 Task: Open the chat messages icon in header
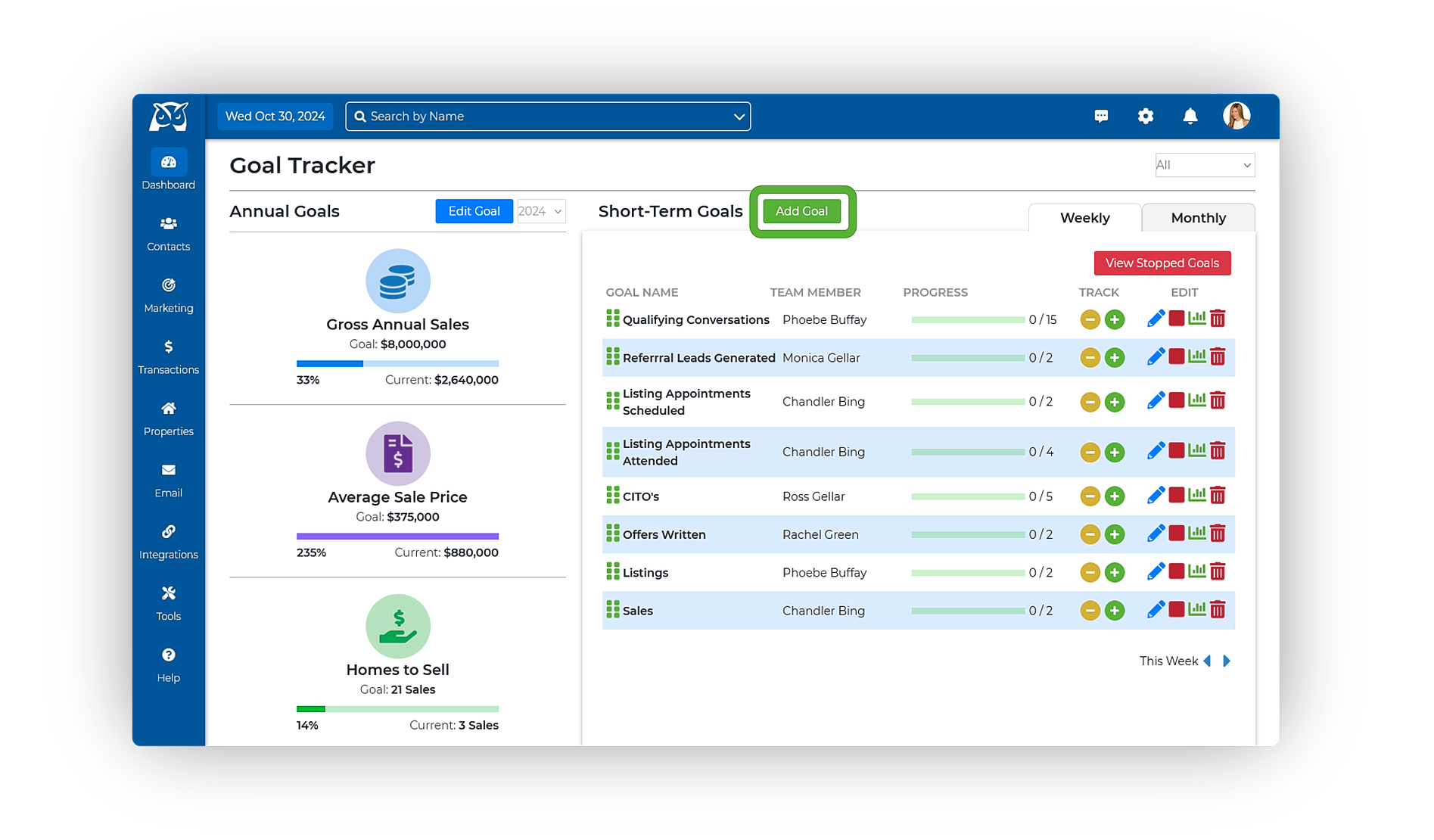point(1101,116)
